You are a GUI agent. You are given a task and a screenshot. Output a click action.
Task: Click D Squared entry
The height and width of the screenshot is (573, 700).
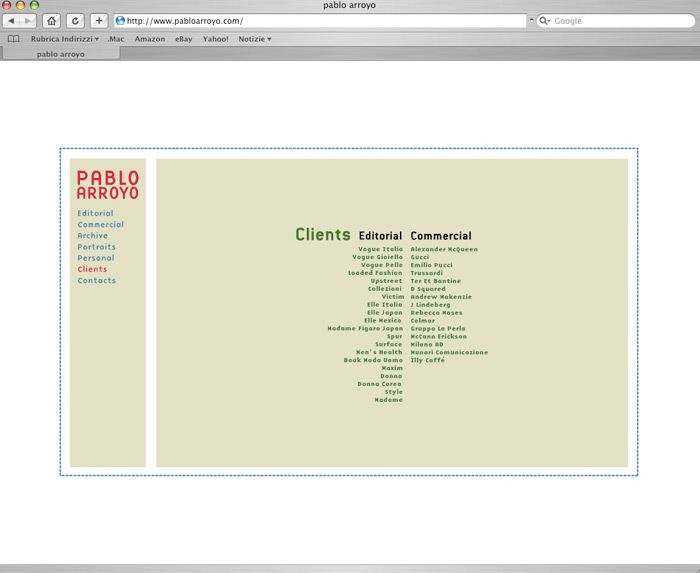click(x=428, y=289)
